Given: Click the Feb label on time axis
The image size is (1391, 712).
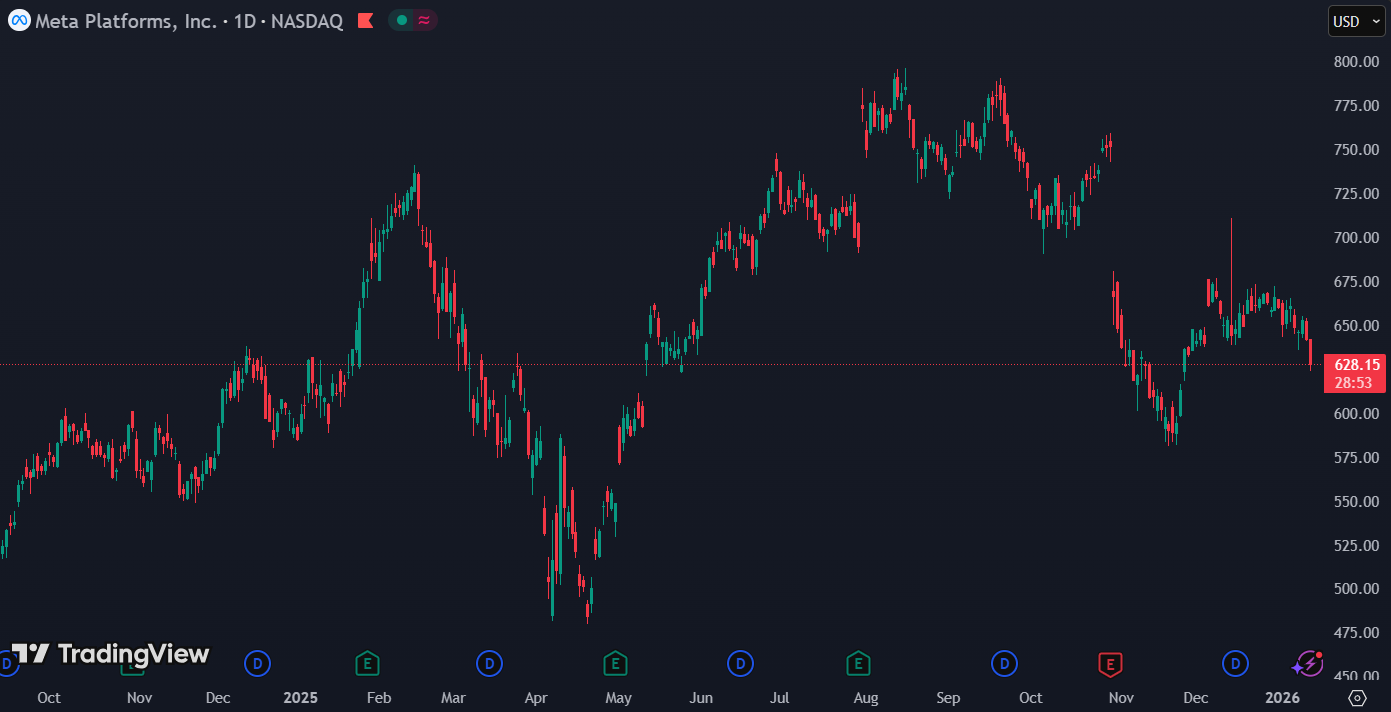Looking at the screenshot, I should point(379,698).
